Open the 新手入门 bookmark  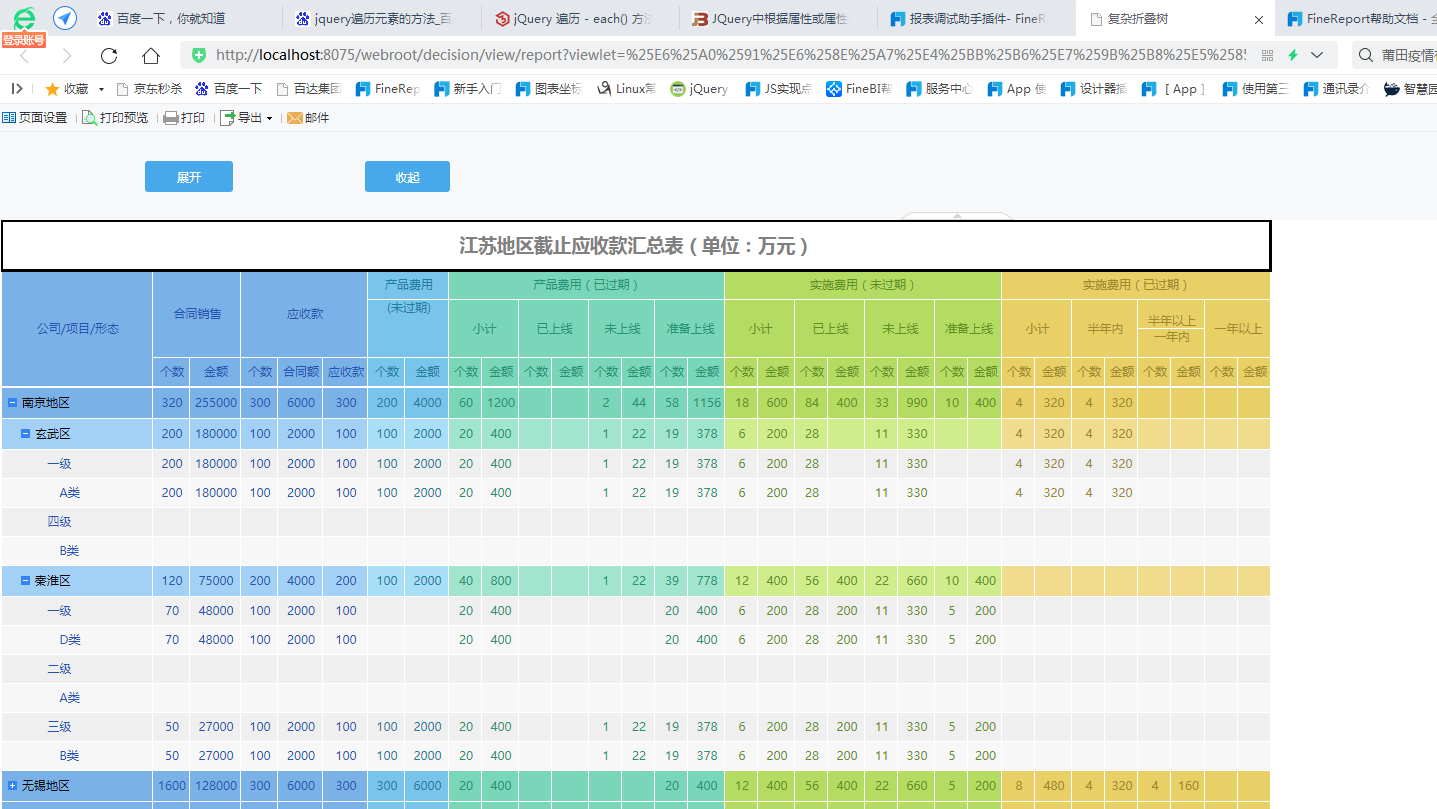[x=467, y=89]
